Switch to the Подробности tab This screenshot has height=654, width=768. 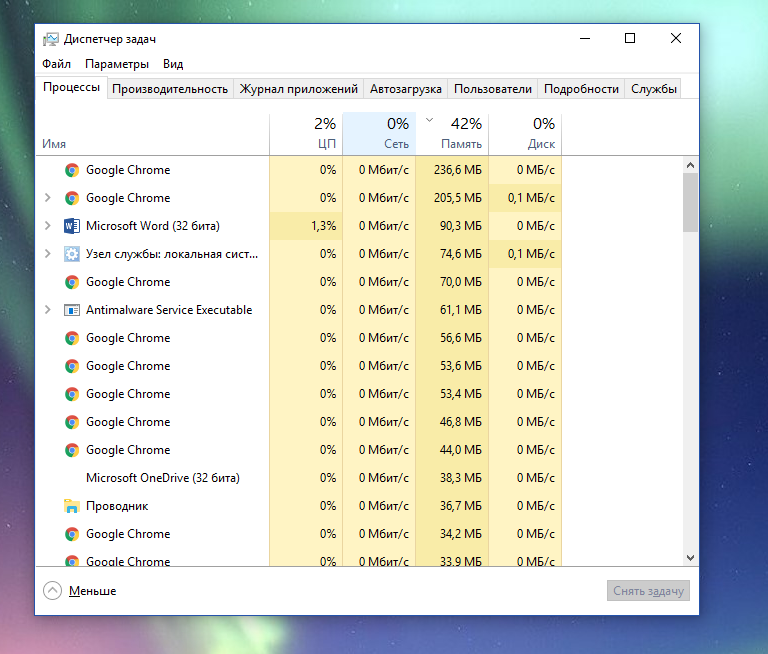(x=581, y=89)
